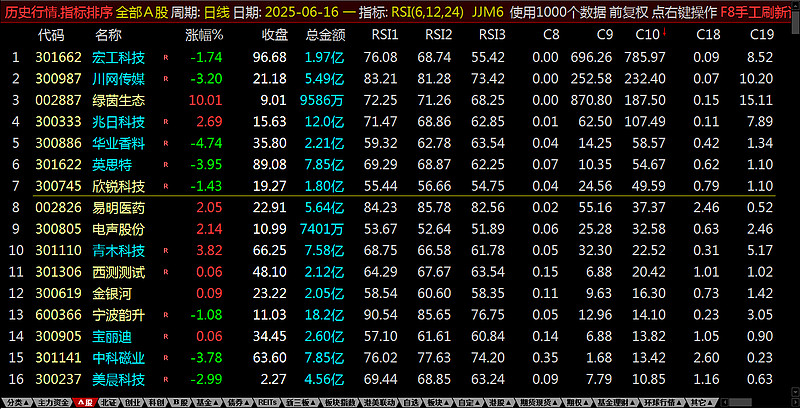Sort by the RSI3 column header
The image size is (800, 409).
(492, 35)
